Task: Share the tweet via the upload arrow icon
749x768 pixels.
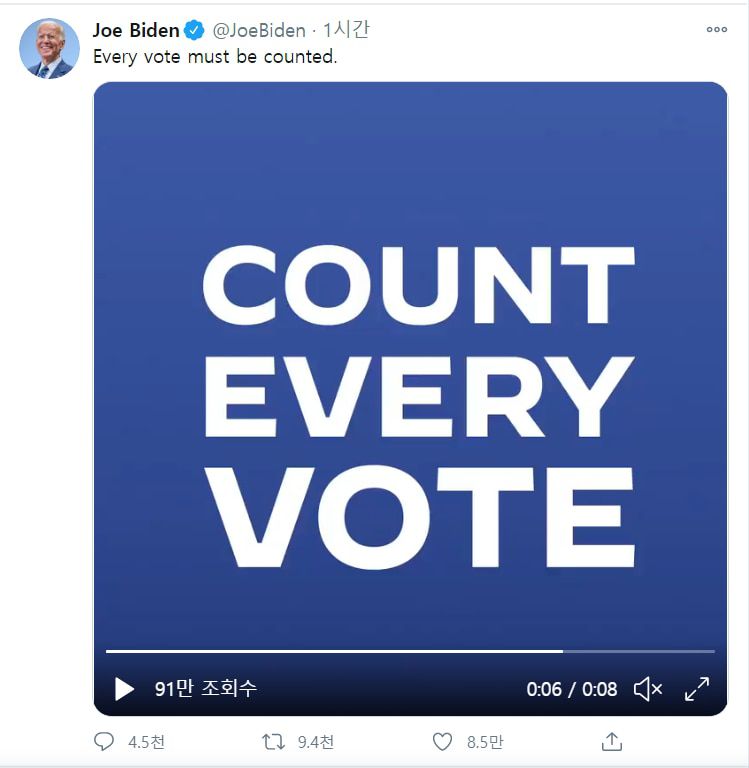Action: (x=612, y=742)
